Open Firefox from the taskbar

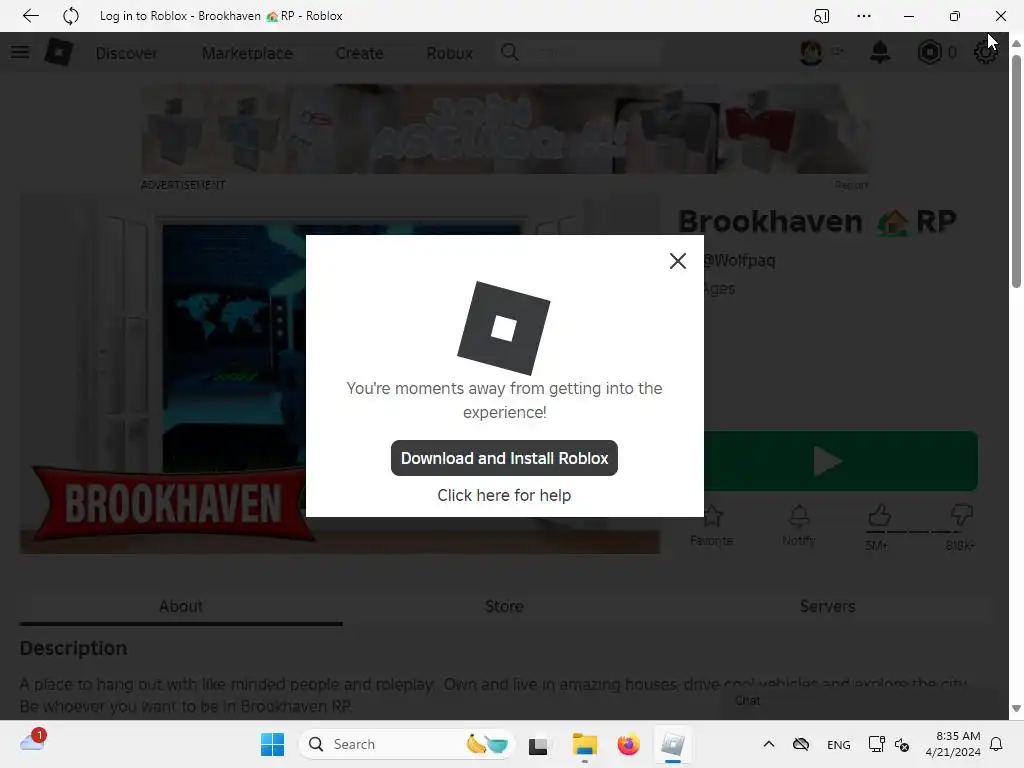tap(628, 744)
